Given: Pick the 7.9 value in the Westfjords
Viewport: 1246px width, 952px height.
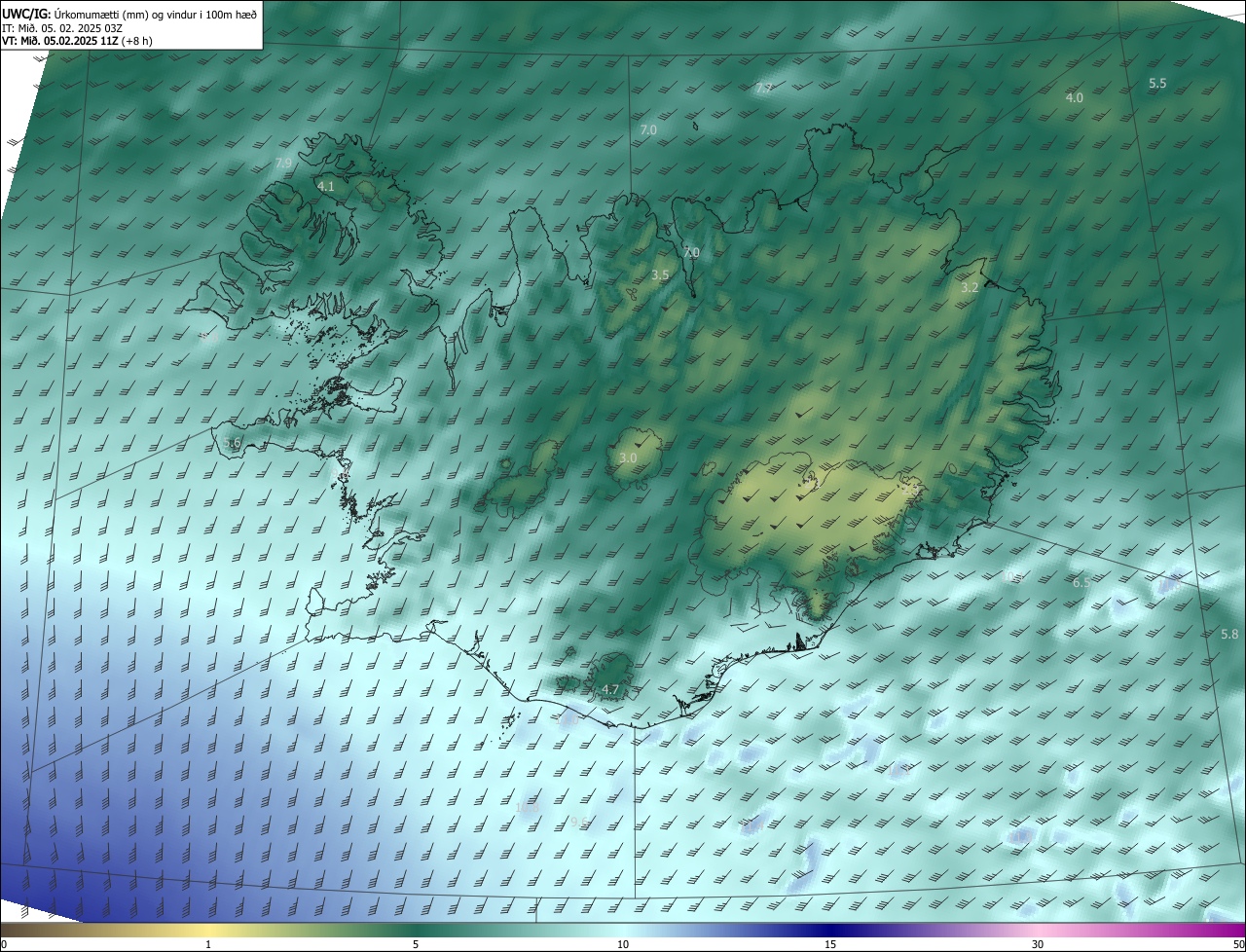Looking at the screenshot, I should [283, 163].
